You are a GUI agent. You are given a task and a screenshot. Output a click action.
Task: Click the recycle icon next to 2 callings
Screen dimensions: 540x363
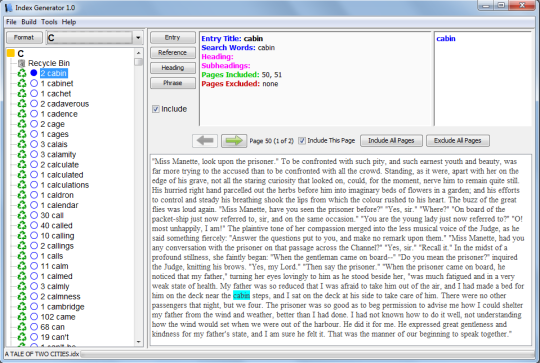pos(22,246)
